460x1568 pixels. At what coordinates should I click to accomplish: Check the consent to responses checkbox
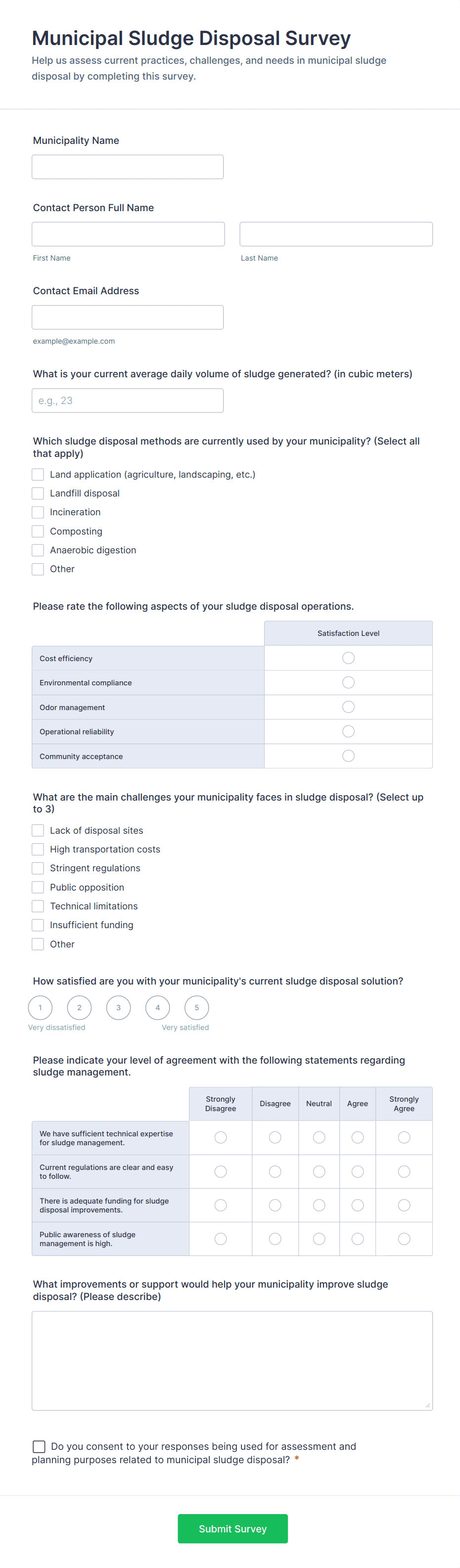click(39, 1446)
